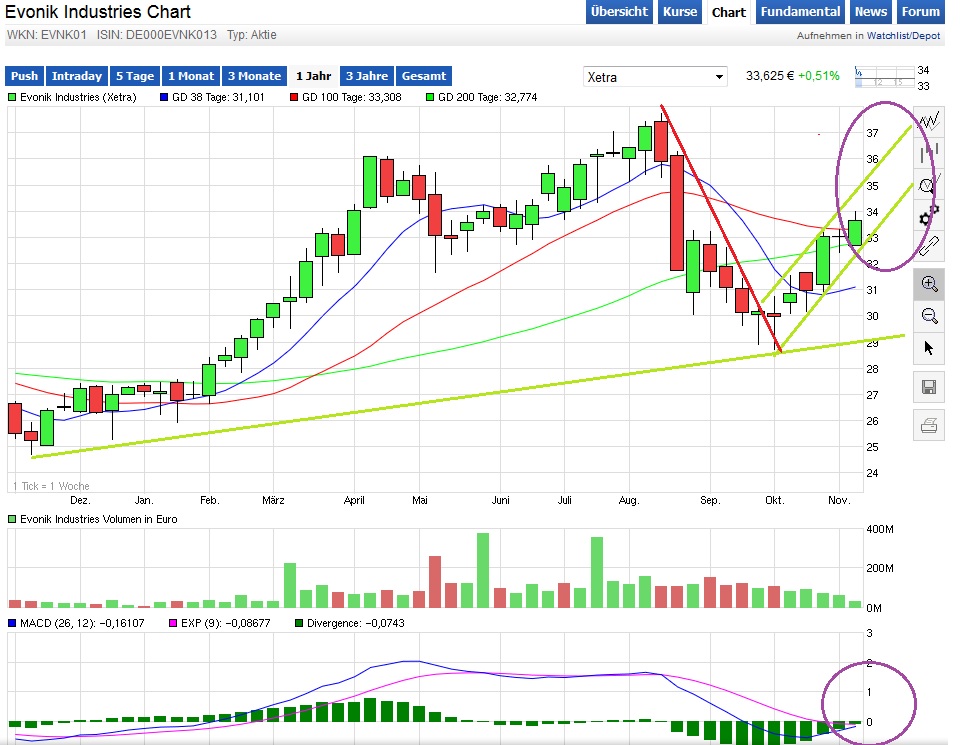Select the arrow pointer tool
The width and height of the screenshot is (960, 745).
[x=929, y=348]
